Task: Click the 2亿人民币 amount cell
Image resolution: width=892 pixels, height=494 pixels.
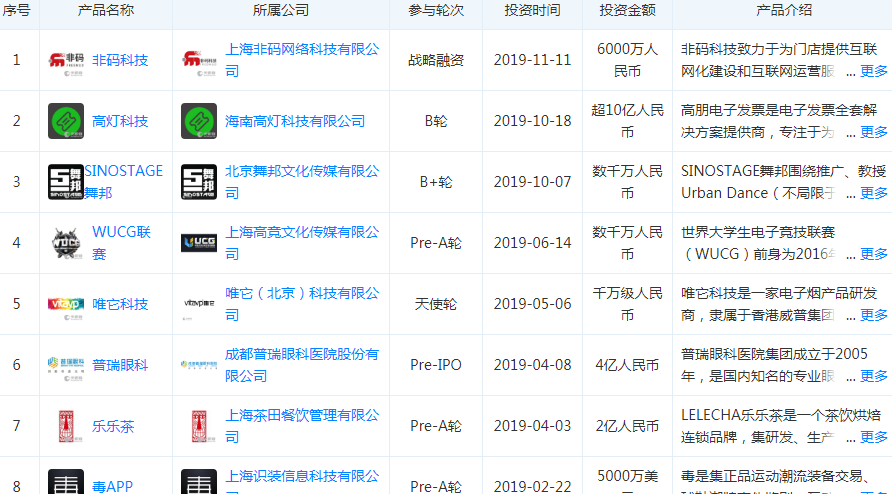Action: (627, 426)
